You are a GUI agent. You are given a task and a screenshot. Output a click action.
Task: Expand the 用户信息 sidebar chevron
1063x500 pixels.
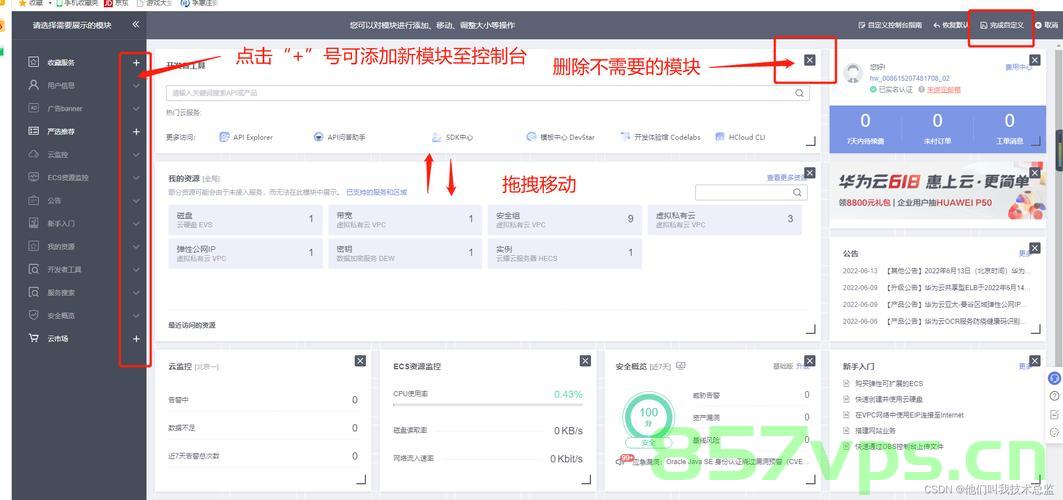coord(136,86)
